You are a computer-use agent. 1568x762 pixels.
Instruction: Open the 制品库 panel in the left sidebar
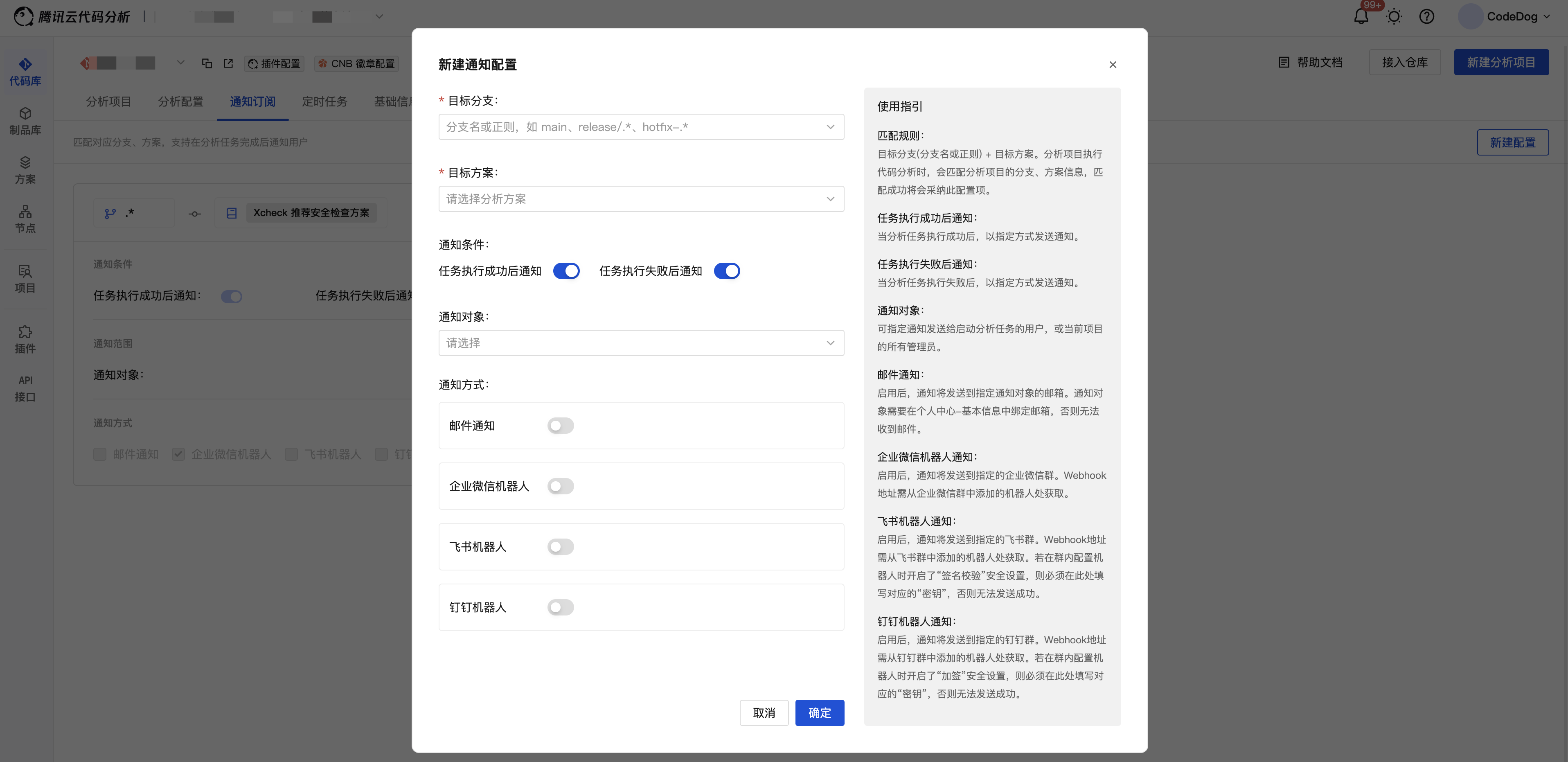coord(25,120)
